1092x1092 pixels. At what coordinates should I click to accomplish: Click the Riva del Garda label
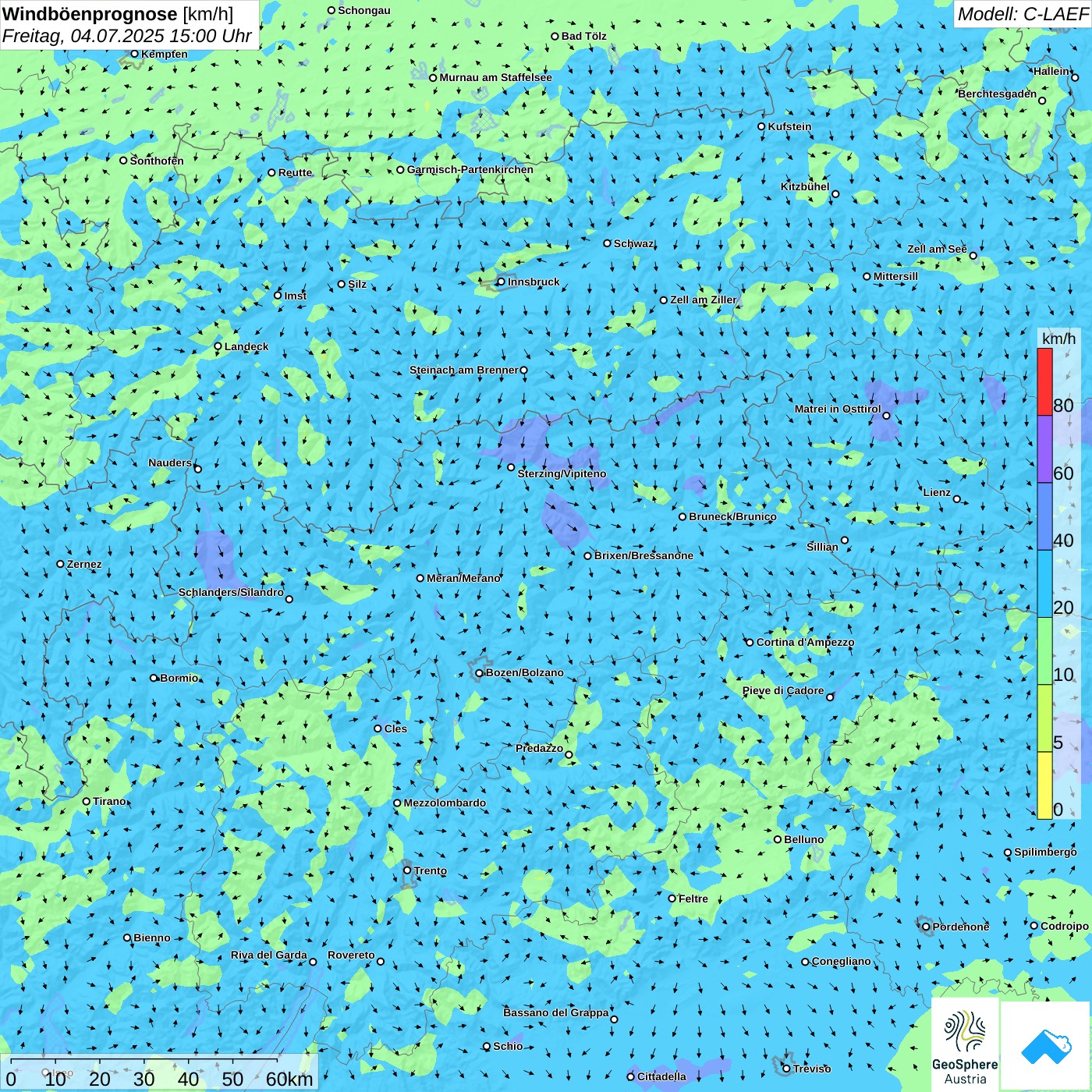coord(269,955)
